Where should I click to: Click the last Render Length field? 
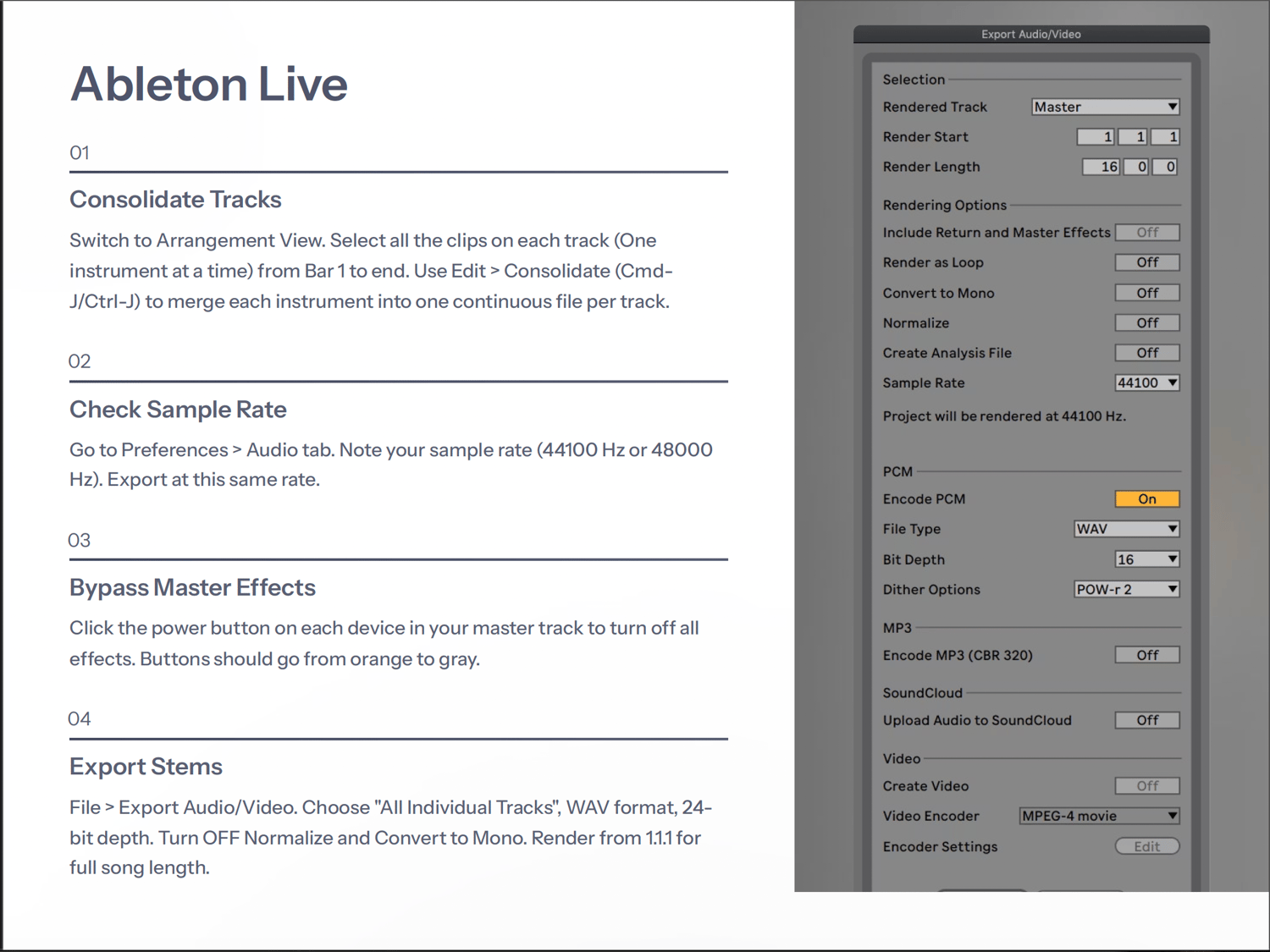tap(1165, 167)
